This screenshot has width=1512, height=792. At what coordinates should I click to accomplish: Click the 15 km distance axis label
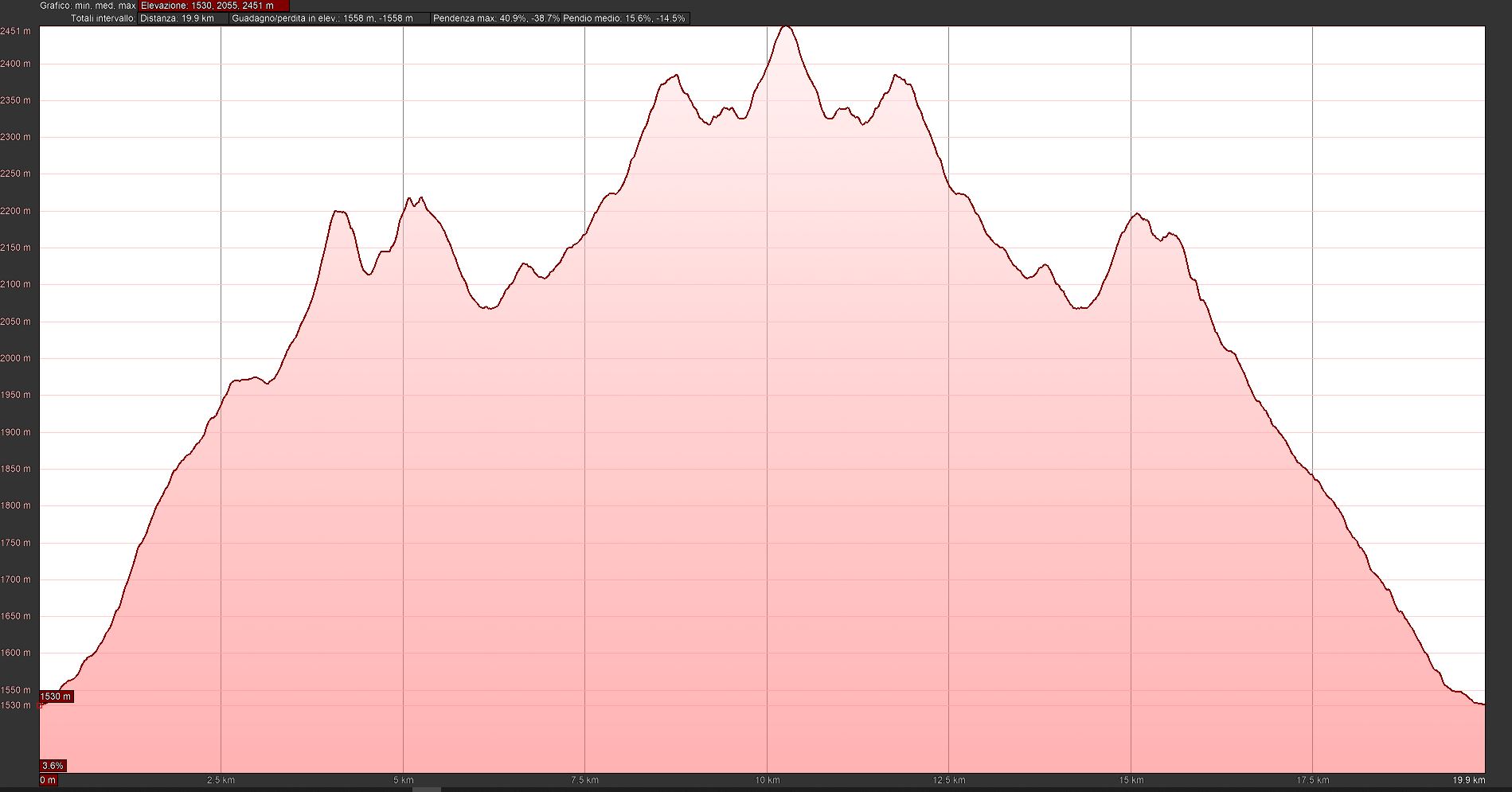point(1131,780)
